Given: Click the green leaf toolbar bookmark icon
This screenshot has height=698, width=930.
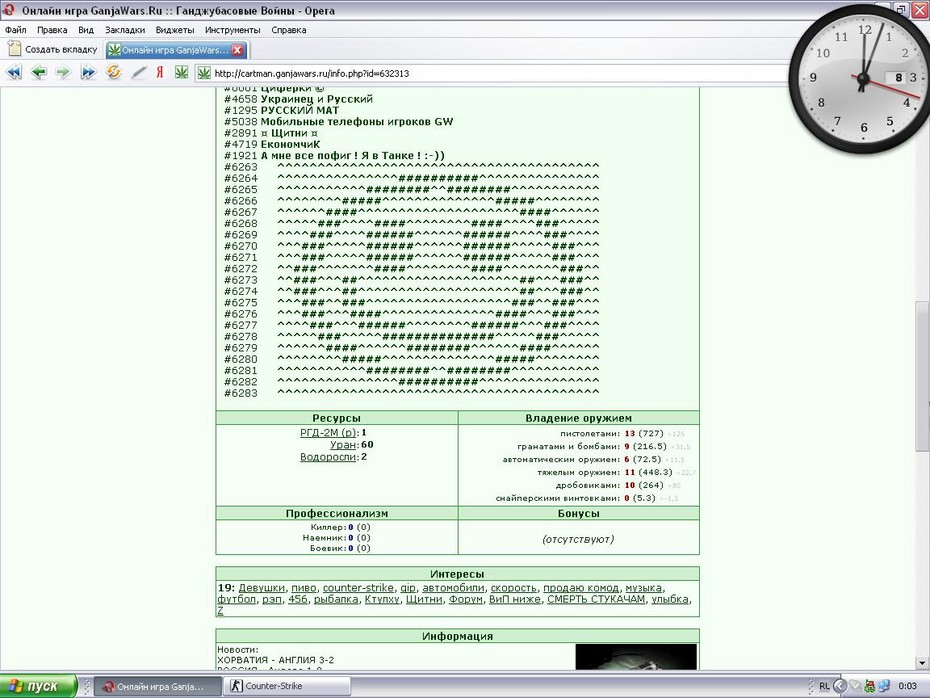Looking at the screenshot, I should (181, 72).
